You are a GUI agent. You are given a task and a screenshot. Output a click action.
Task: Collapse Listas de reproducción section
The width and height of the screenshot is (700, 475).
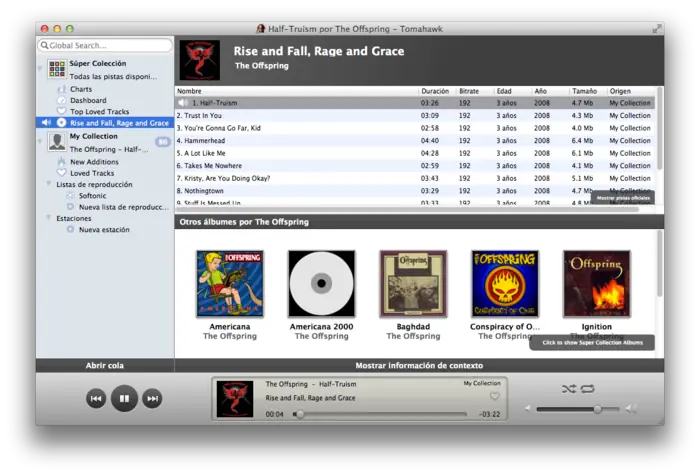(x=49, y=183)
